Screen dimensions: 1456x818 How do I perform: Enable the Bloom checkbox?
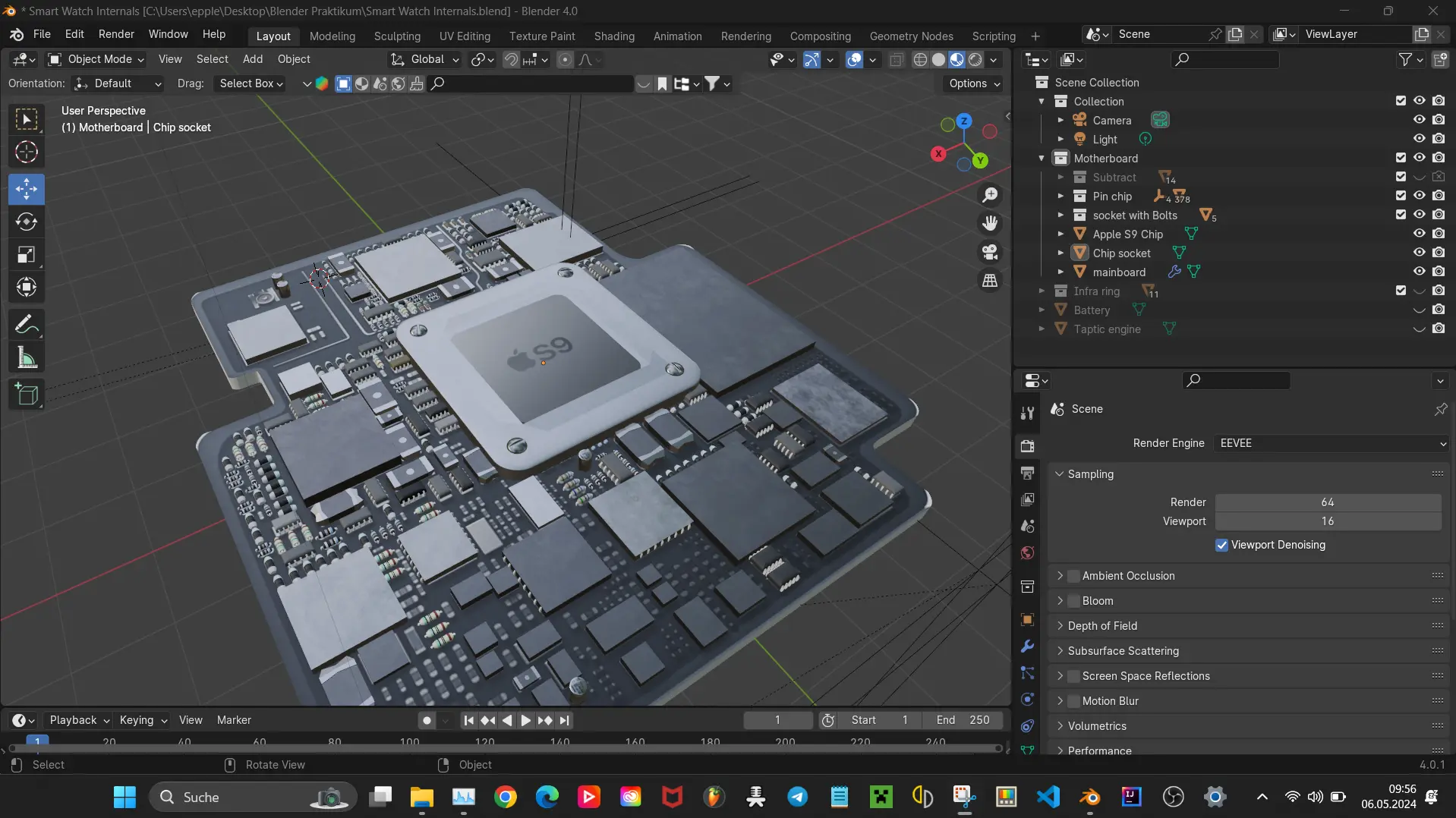pos(1073,601)
